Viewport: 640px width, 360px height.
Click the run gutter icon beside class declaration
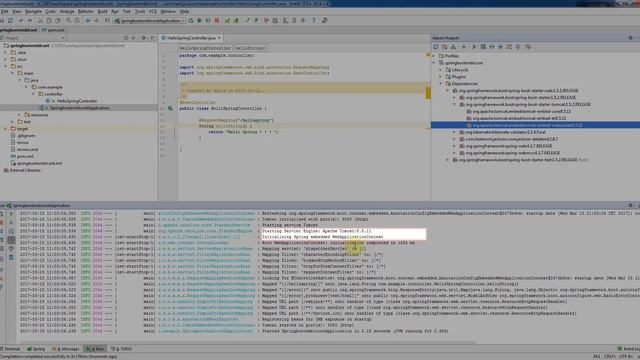(x=170, y=108)
